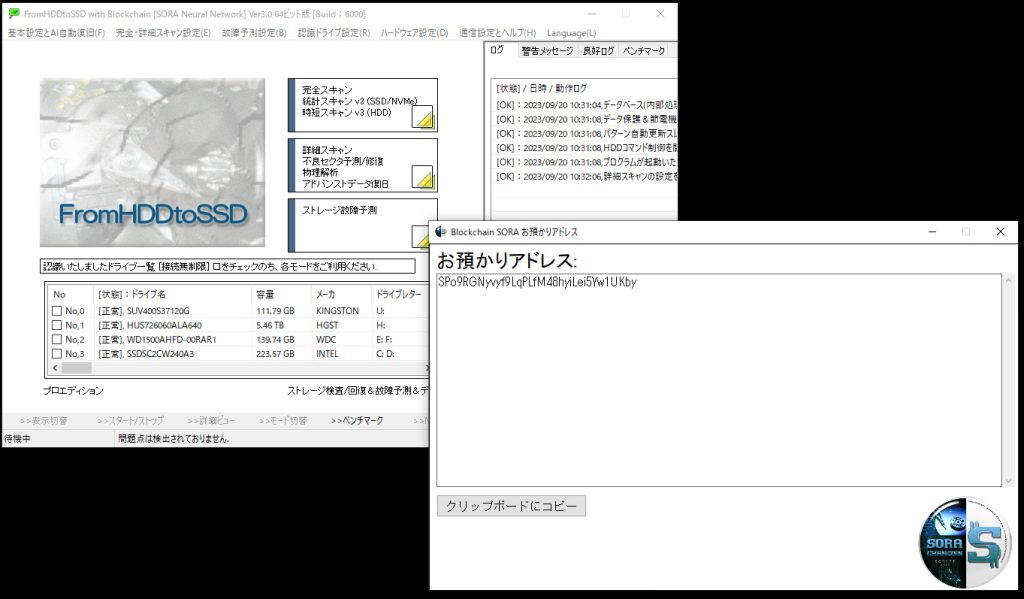Viewport: 1024px width, 599px height.
Task: Click the [状態]：ドライブ名 column header
Action: pos(171,295)
